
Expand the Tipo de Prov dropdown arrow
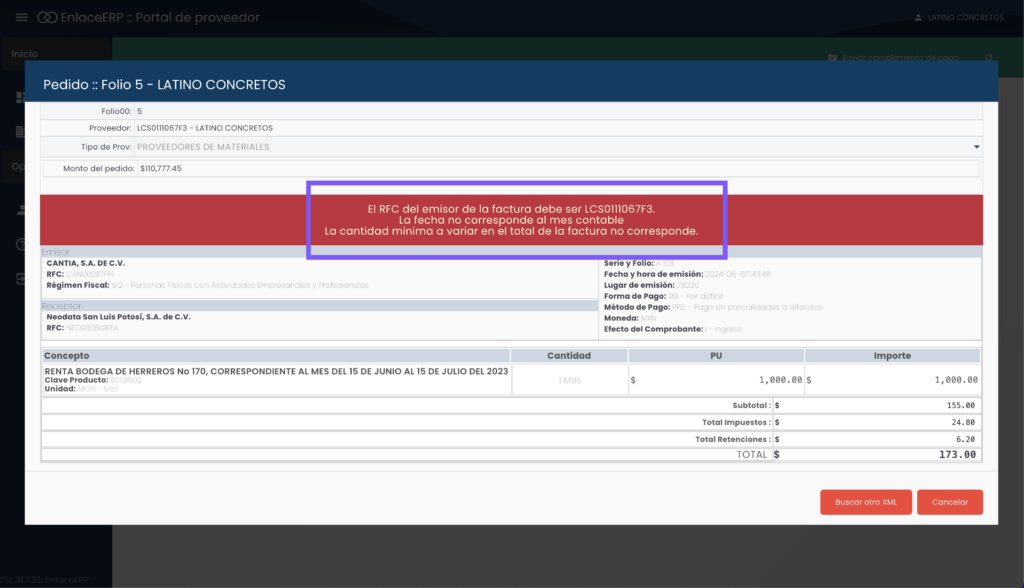click(x=976, y=147)
